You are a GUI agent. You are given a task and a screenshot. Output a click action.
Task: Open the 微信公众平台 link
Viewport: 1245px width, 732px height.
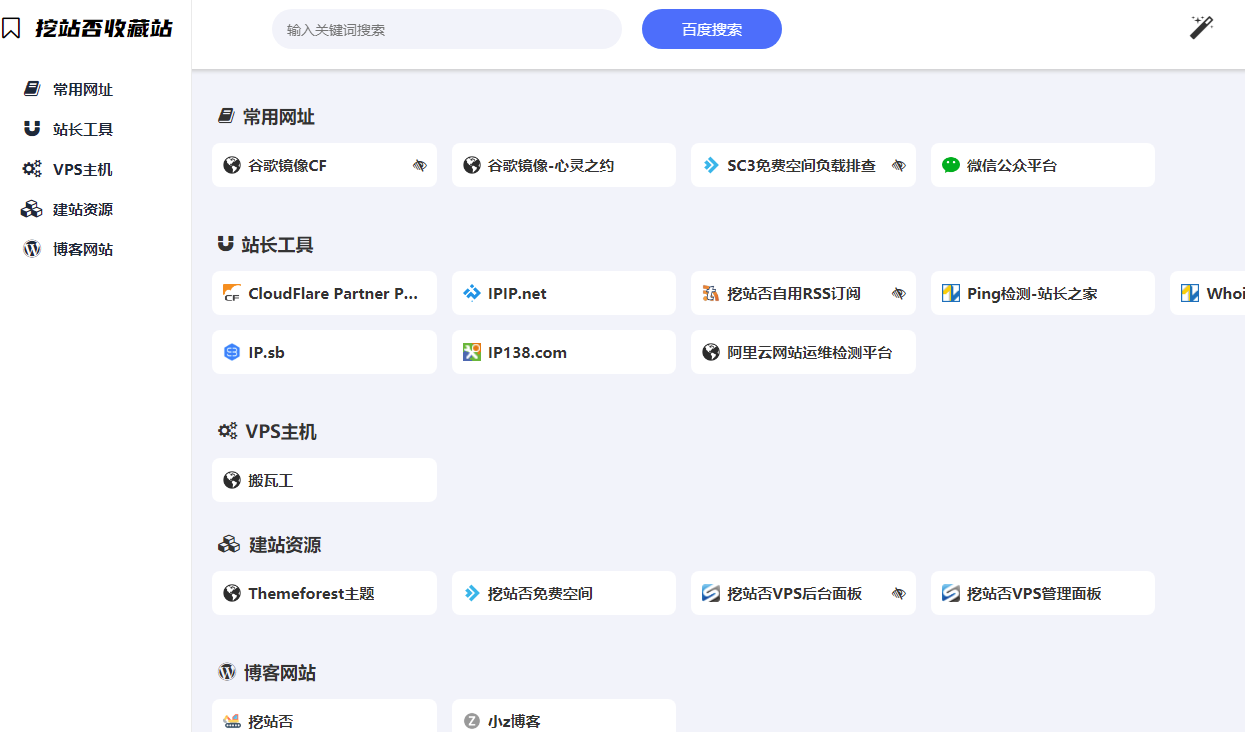tap(1043, 165)
